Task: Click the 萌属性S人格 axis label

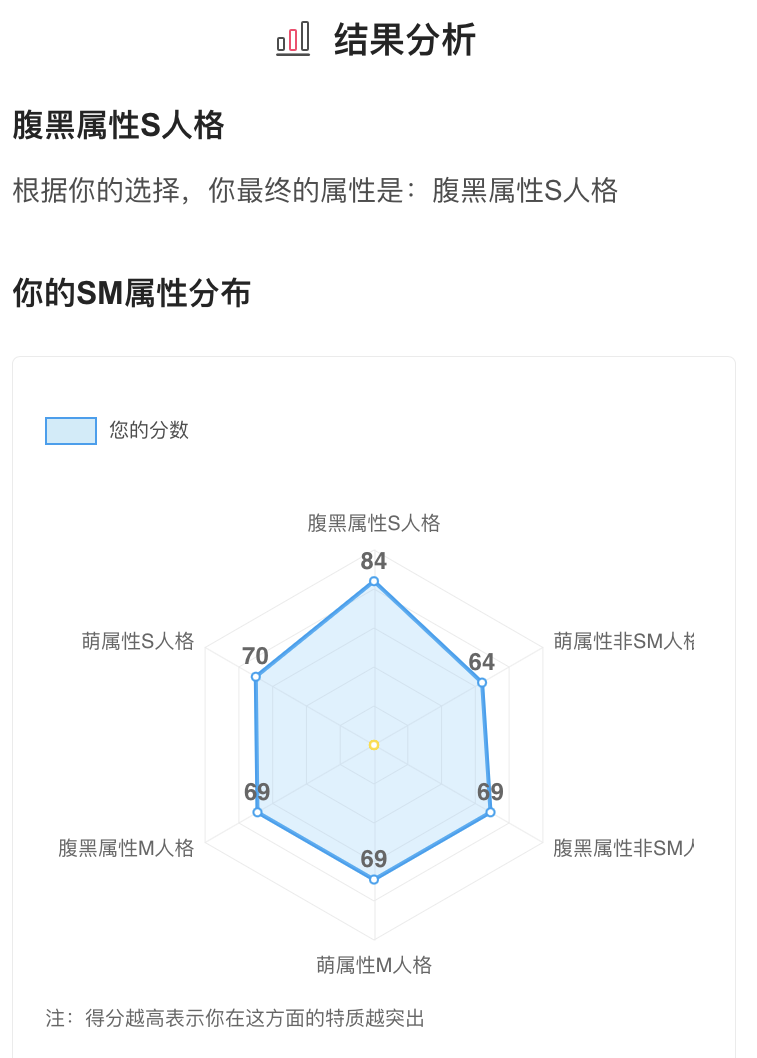Action: point(138,640)
